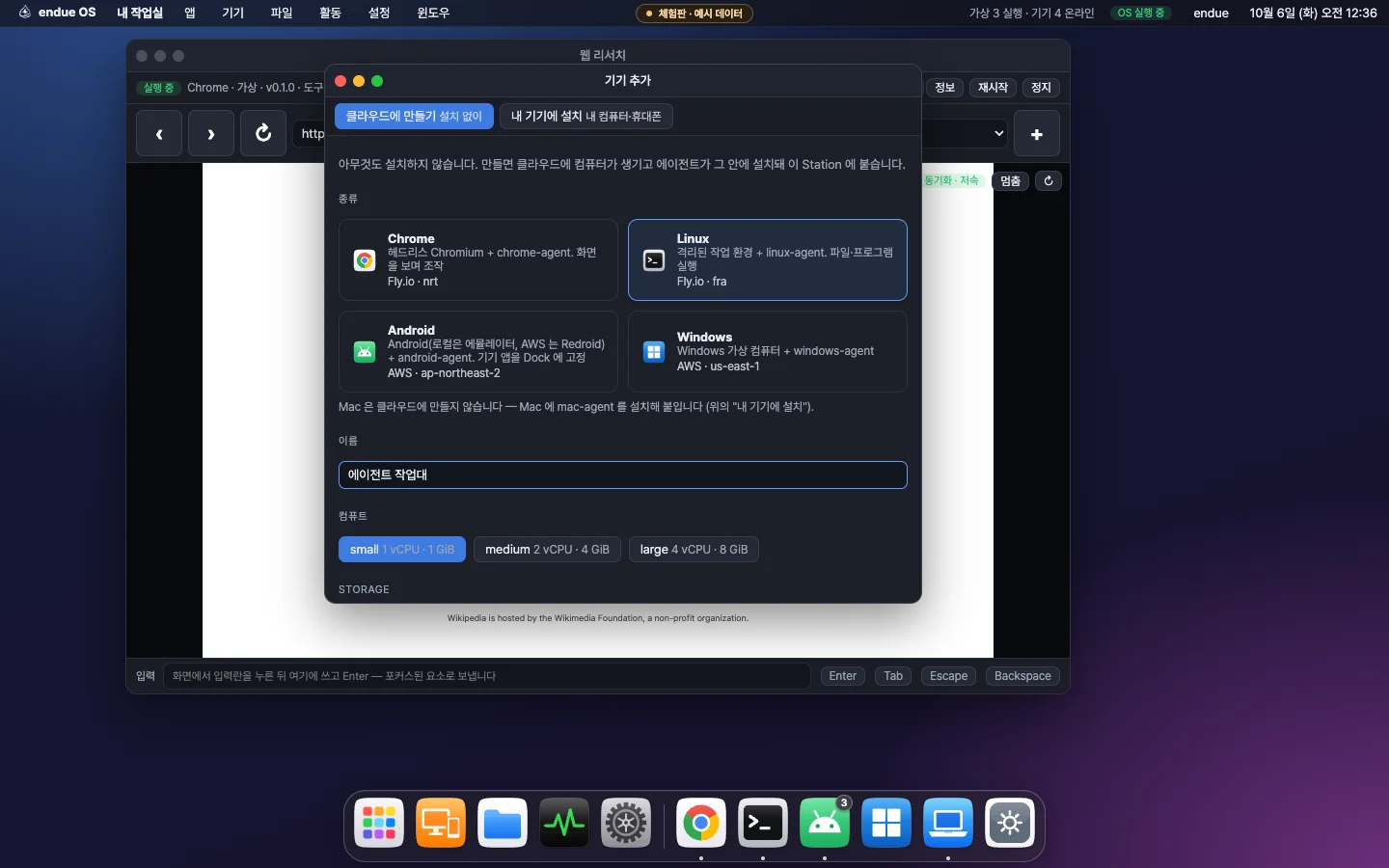1389x868 pixels.
Task: Open the terminal icon in dock
Action: tap(763, 823)
